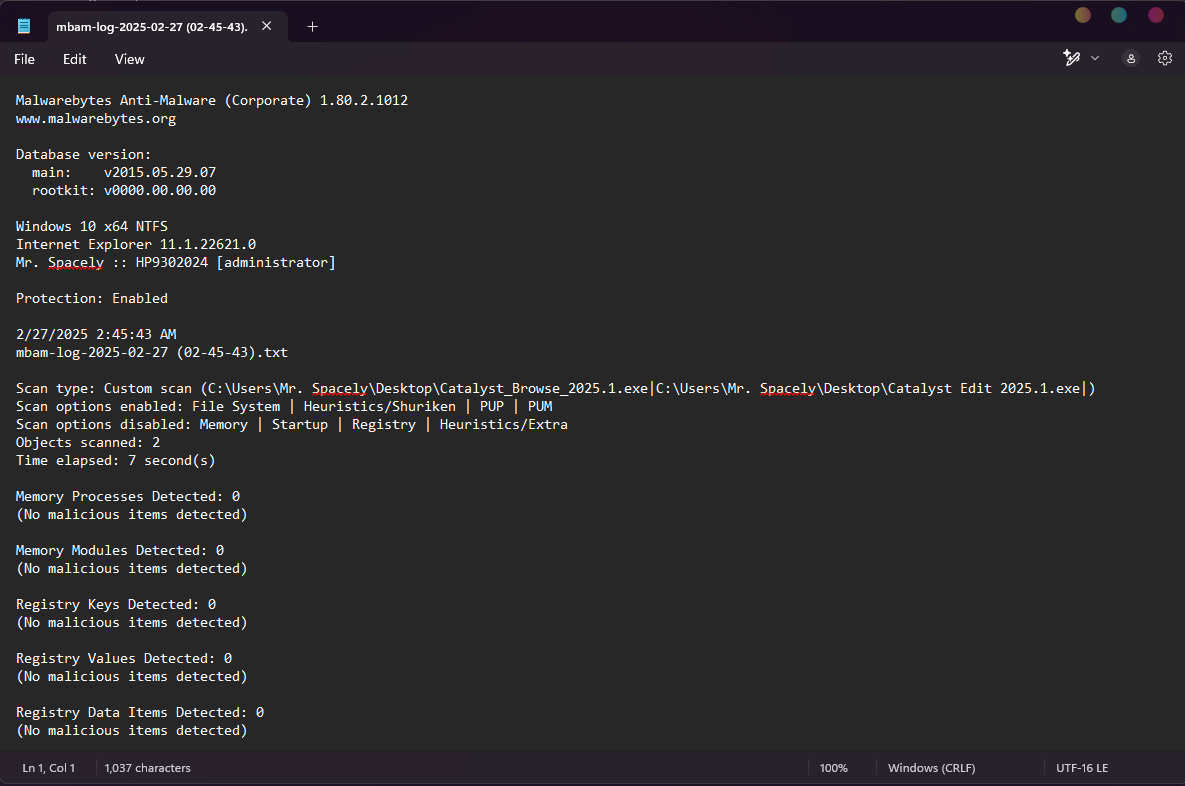The height and width of the screenshot is (786, 1185).
Task: Add a new tab with the plus icon
Action: tap(312, 26)
